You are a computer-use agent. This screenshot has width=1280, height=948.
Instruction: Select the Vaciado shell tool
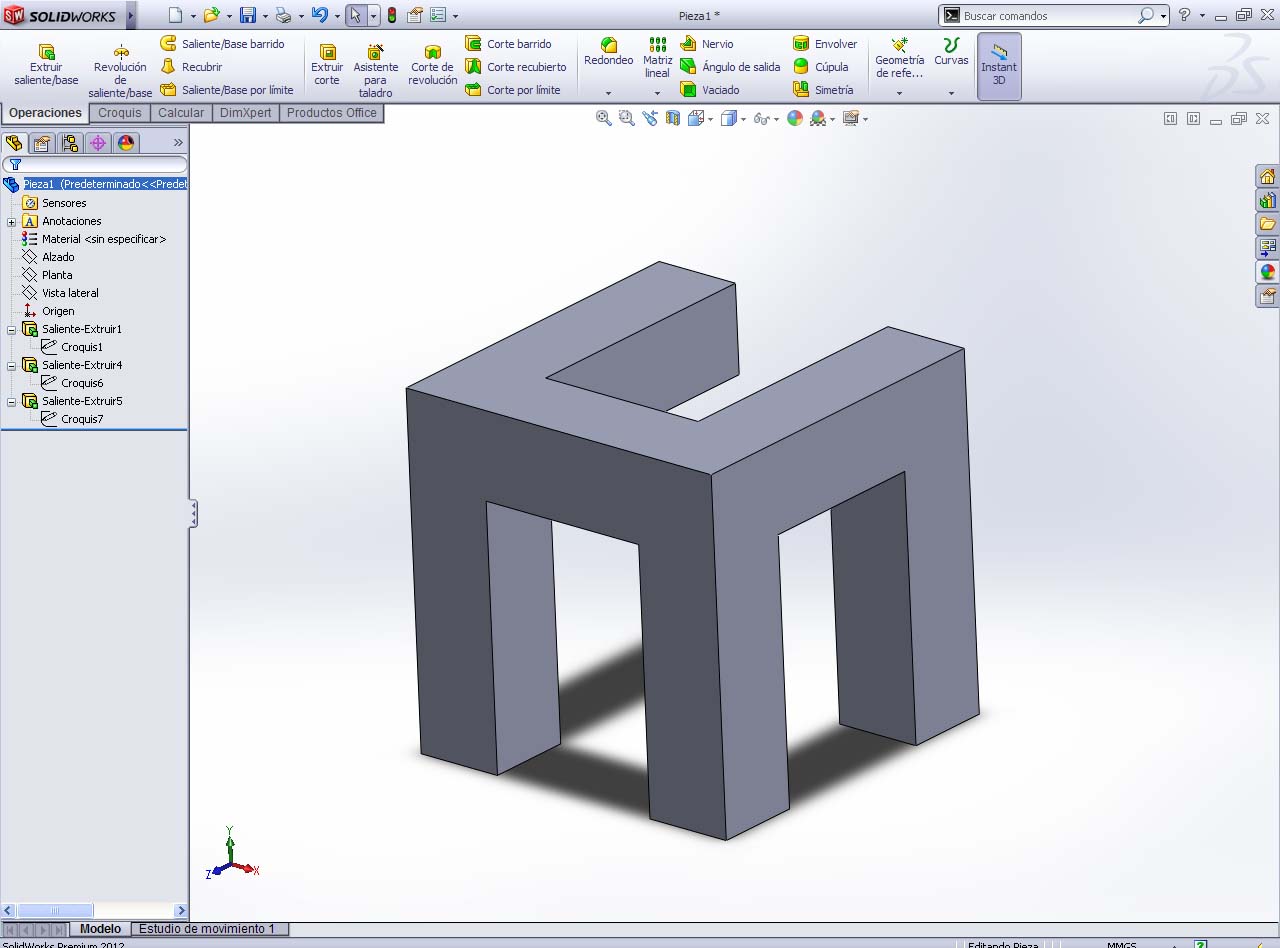pos(710,90)
